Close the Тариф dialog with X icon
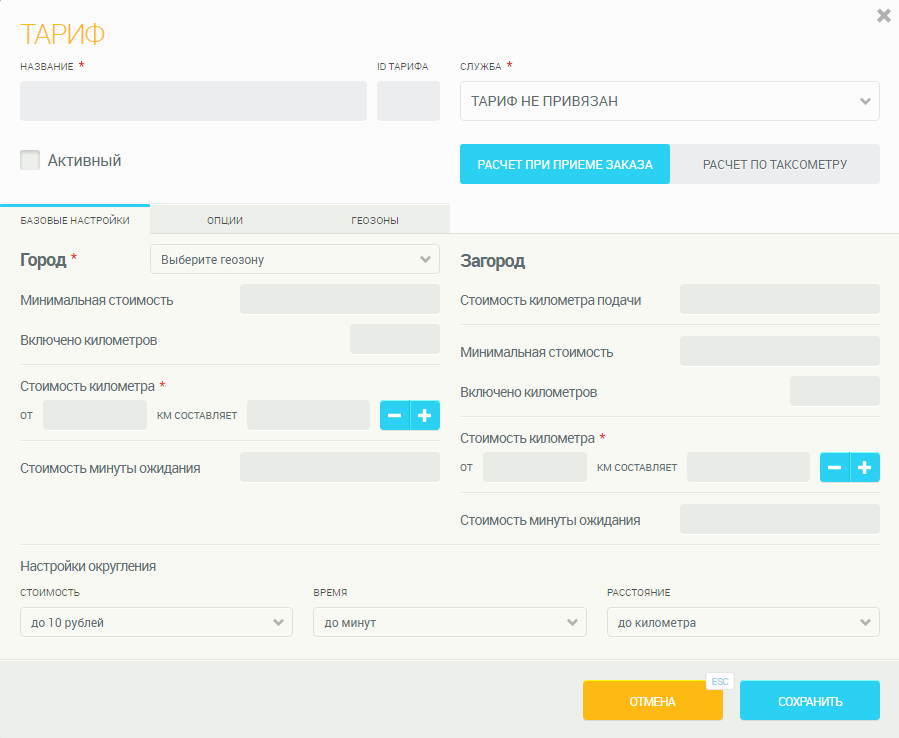 tap(883, 16)
